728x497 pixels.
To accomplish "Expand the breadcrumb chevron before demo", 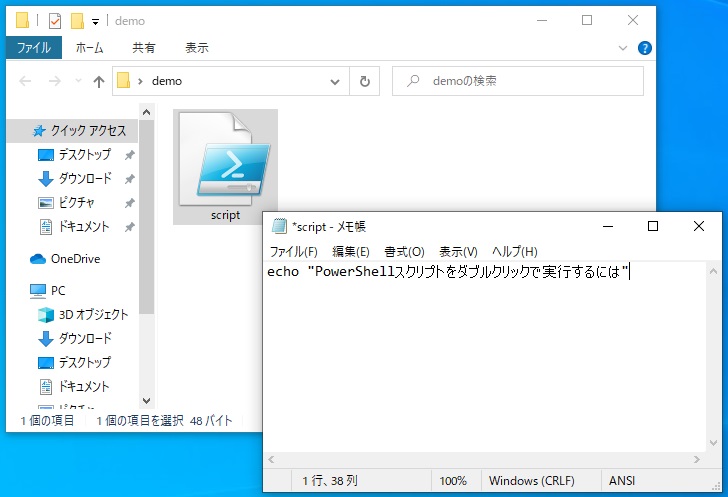I will click(140, 82).
